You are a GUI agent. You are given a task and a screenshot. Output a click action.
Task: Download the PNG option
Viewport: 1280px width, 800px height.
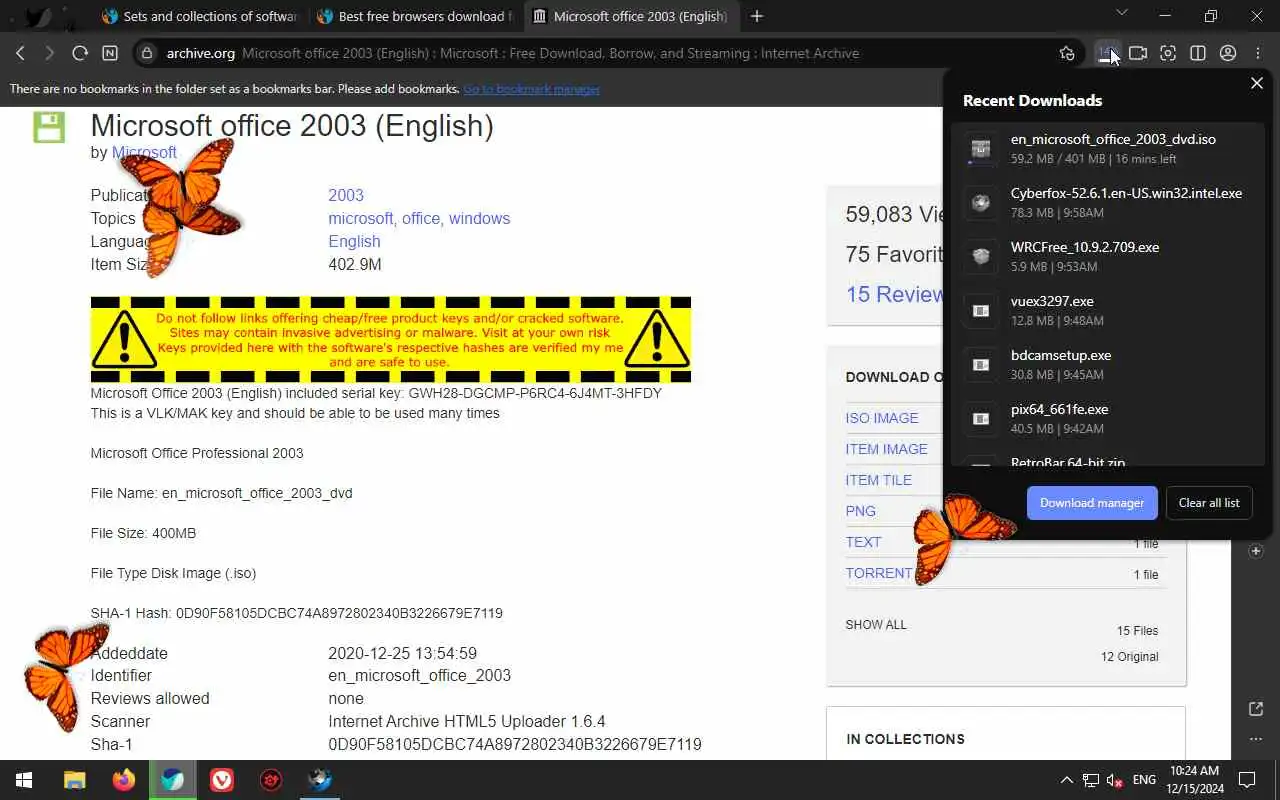pos(860,511)
